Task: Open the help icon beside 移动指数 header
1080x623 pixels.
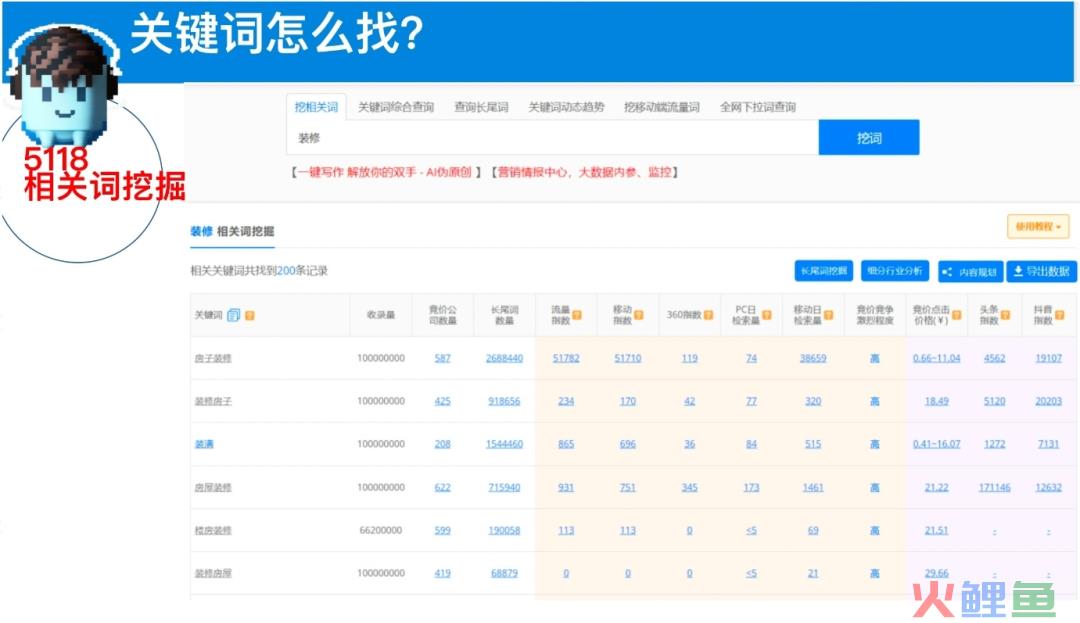Action: (639, 315)
